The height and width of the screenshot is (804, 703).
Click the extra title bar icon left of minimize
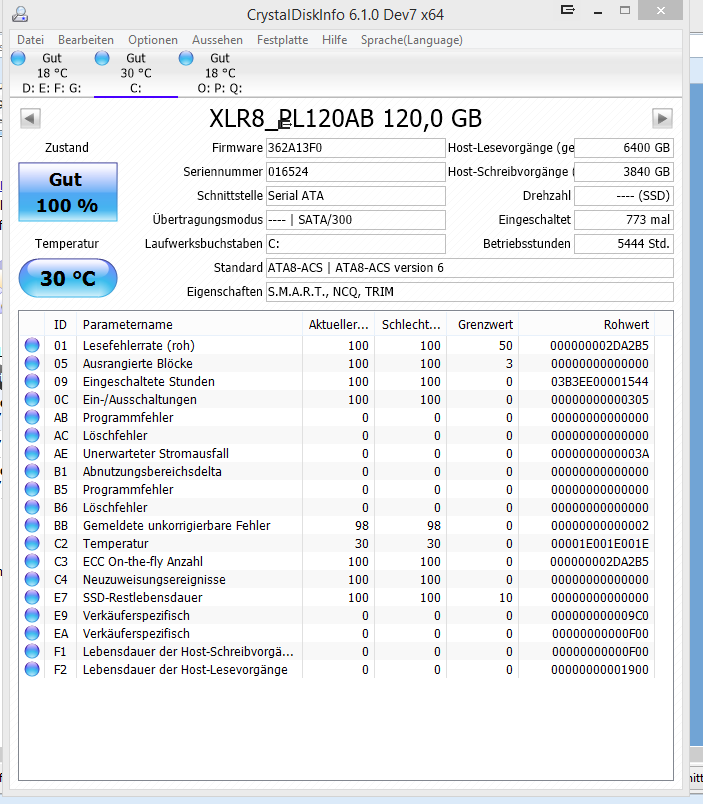tap(568, 10)
